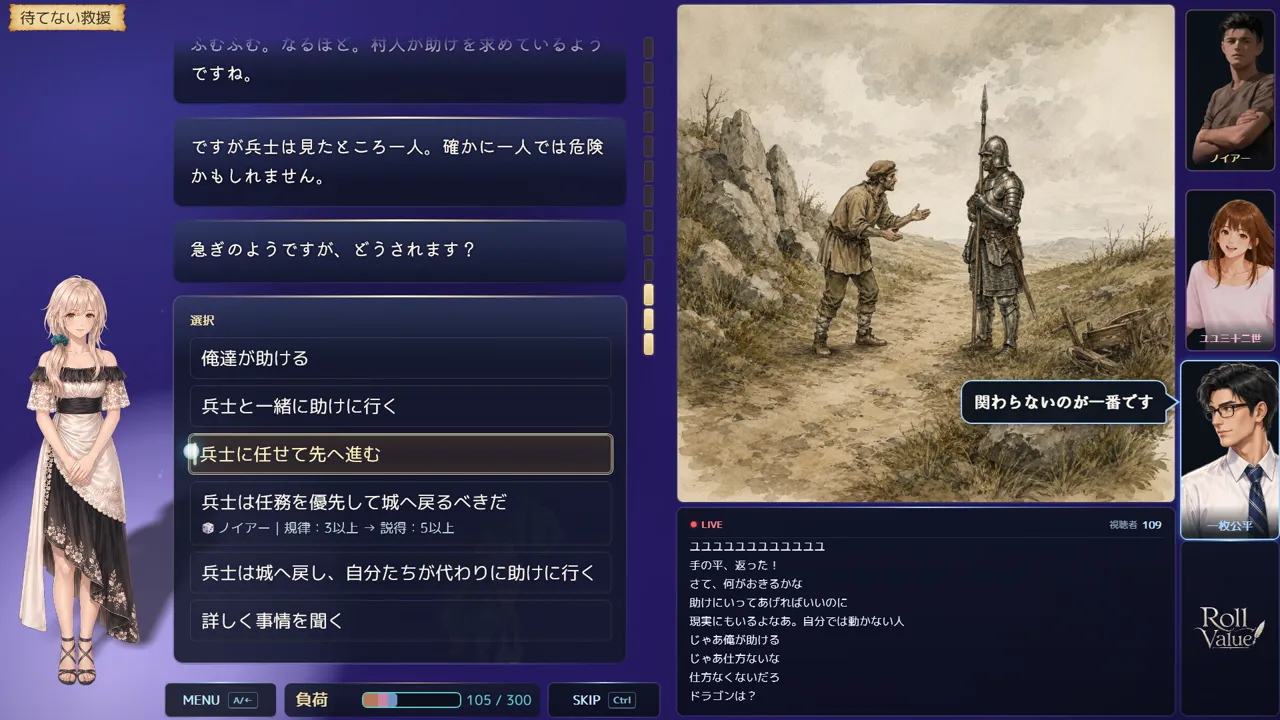This screenshot has height=720, width=1280.
Task: Click the Roll Value logo
Action: [1230, 627]
